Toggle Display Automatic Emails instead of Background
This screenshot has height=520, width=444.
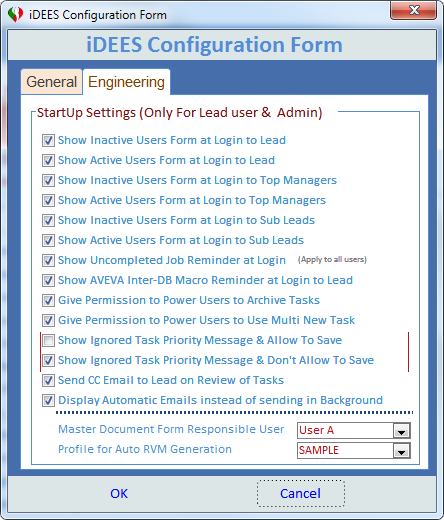(x=48, y=400)
